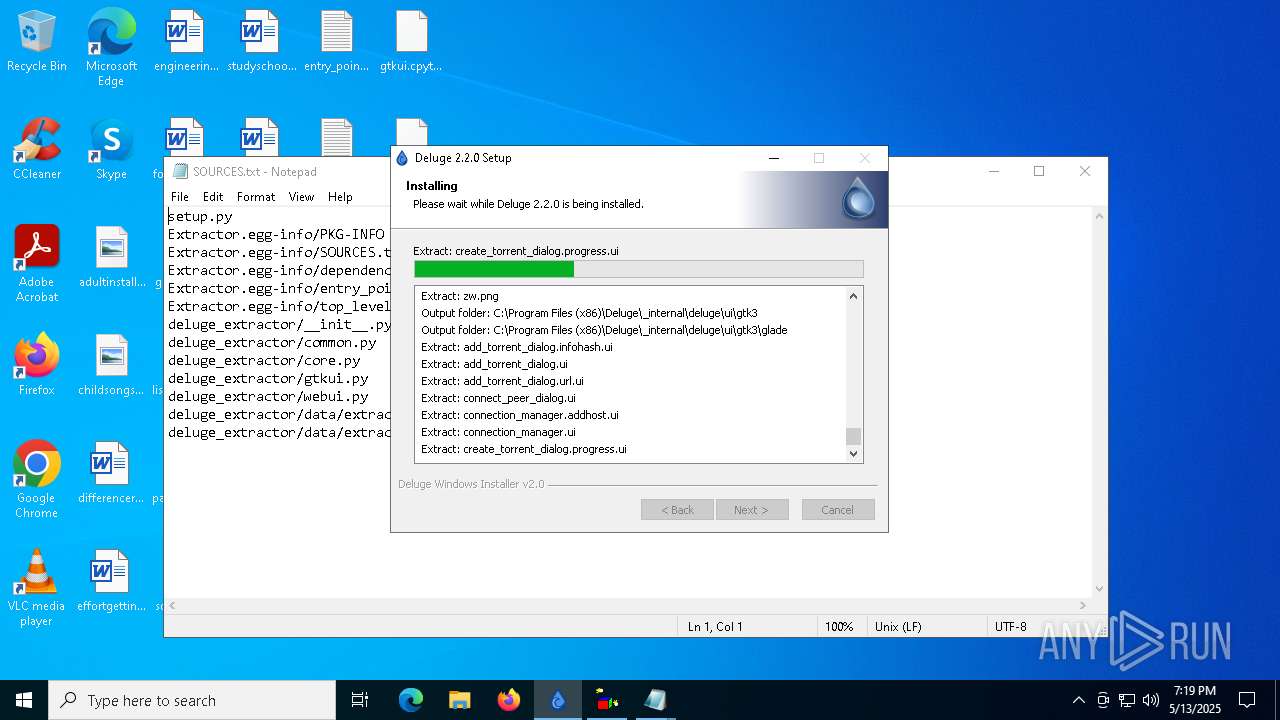Switch to Notepad taskbar icon
This screenshot has height=720, width=1280.
tap(655, 700)
